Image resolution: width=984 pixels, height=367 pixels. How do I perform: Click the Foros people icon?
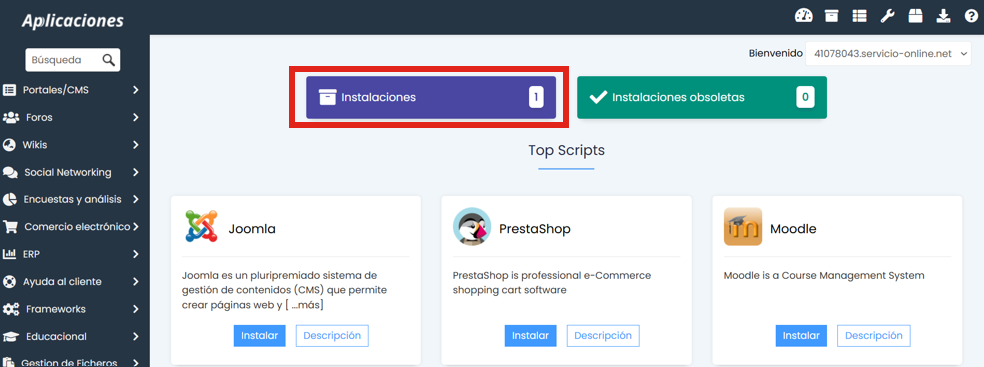11,117
